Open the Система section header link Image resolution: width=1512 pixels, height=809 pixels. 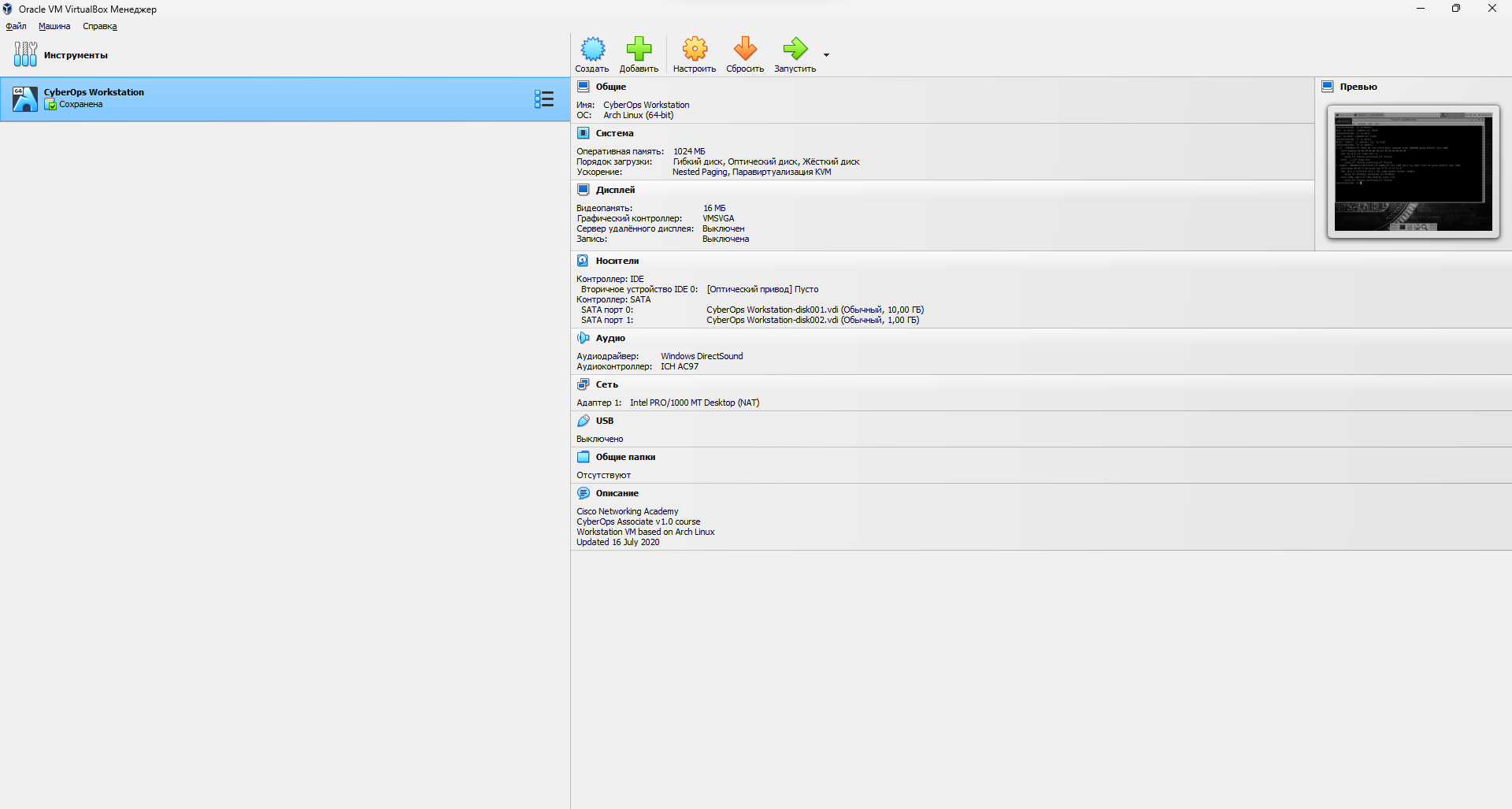point(614,133)
